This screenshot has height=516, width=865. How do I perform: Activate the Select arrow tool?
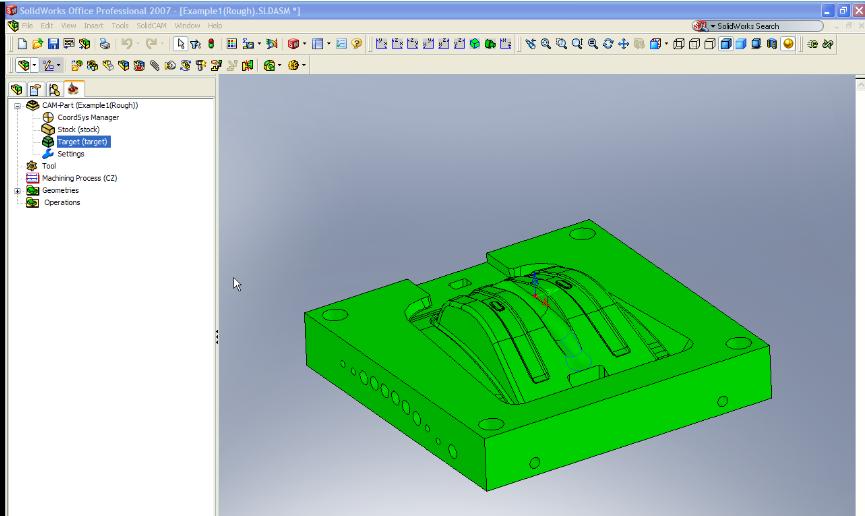click(x=180, y=44)
